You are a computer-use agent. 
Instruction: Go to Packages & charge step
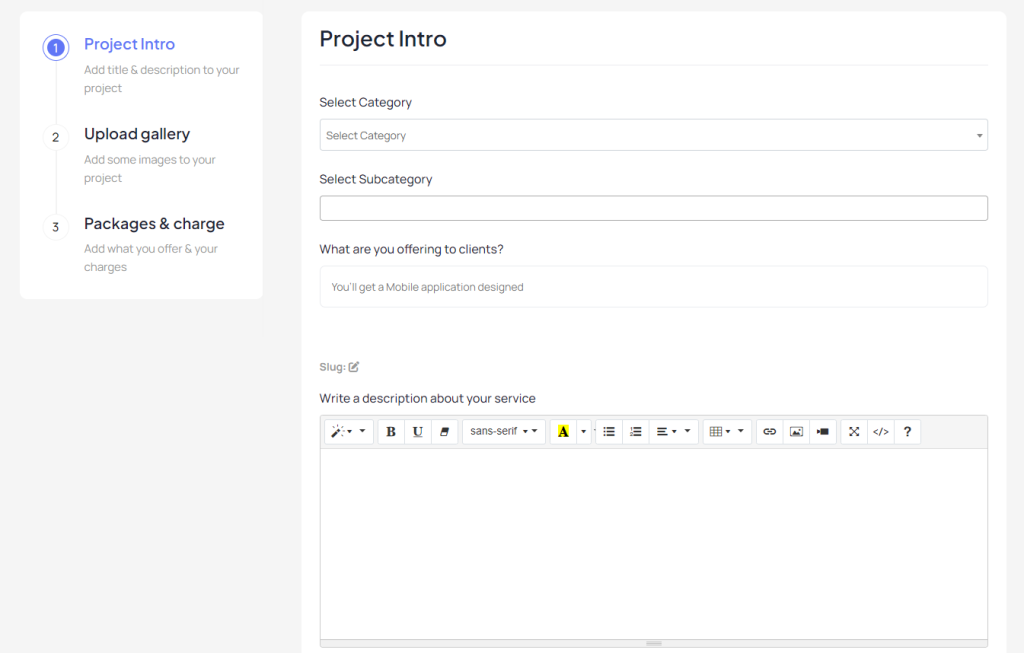click(x=154, y=224)
